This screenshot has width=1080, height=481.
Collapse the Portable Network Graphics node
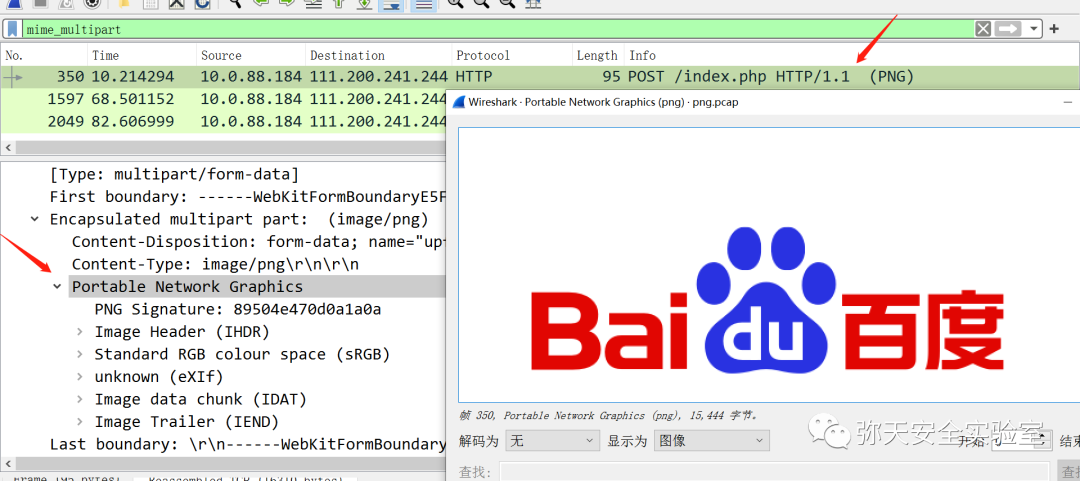tap(56, 287)
